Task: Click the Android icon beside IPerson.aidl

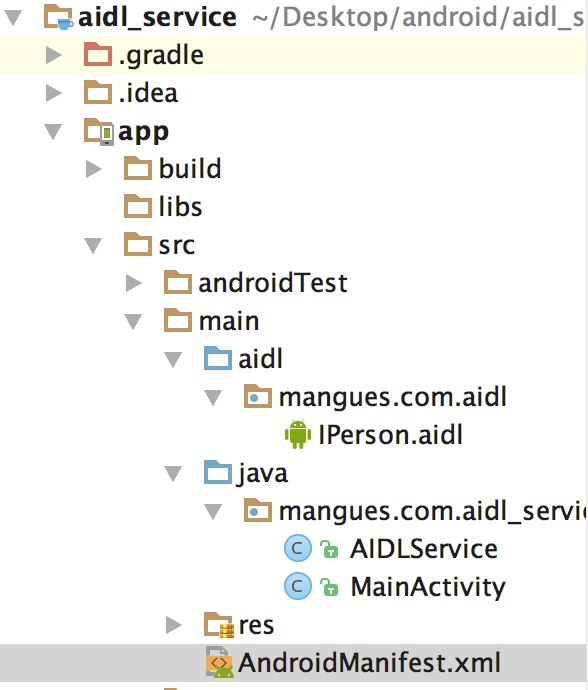Action: pyautogui.click(x=298, y=434)
